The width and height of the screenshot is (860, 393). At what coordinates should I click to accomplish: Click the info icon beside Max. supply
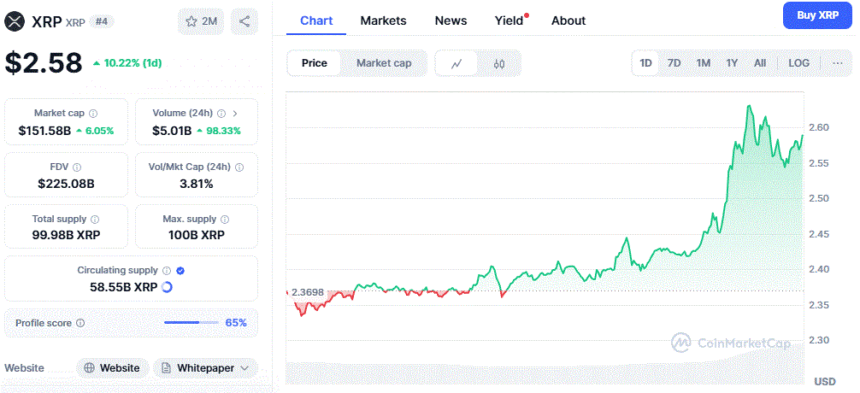tap(224, 219)
